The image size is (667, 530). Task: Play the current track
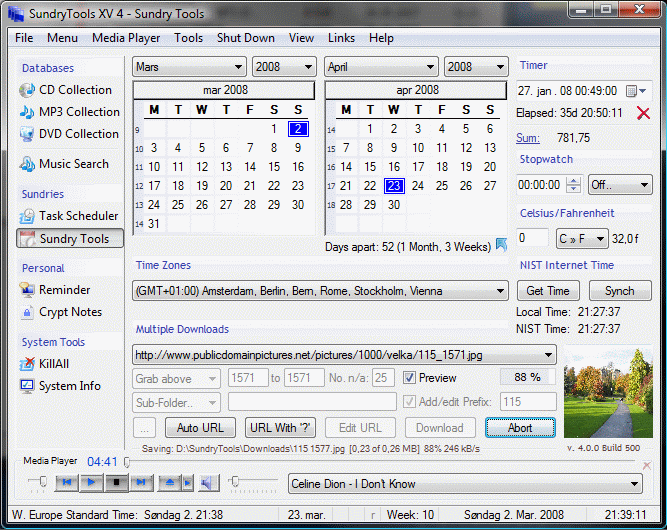point(91,483)
